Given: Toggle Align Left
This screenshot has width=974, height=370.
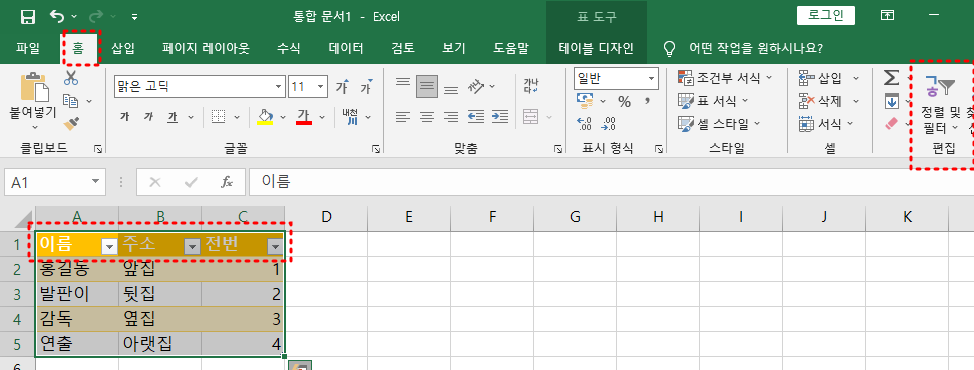Looking at the screenshot, I should click(x=403, y=117).
